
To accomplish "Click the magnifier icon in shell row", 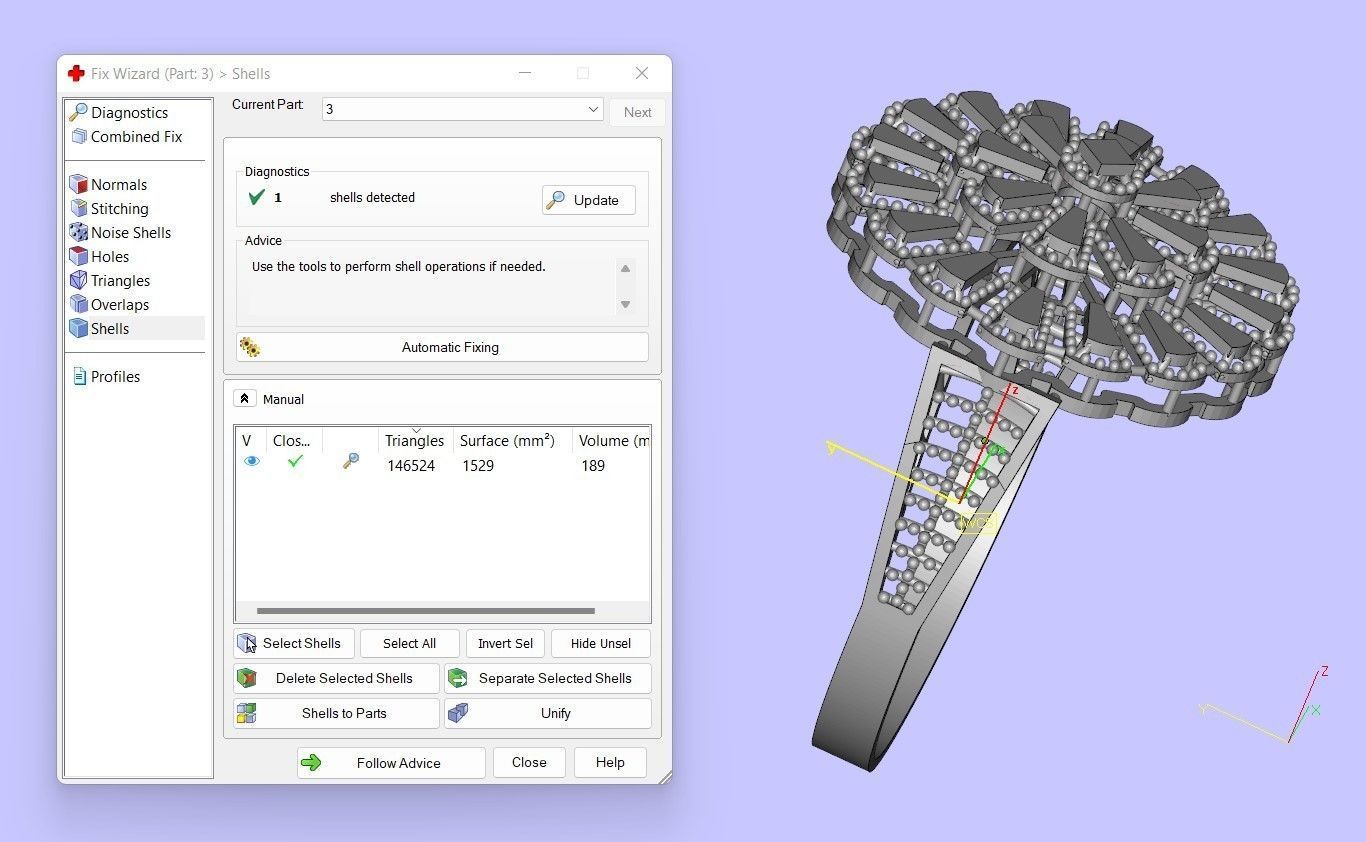I will [x=351, y=461].
